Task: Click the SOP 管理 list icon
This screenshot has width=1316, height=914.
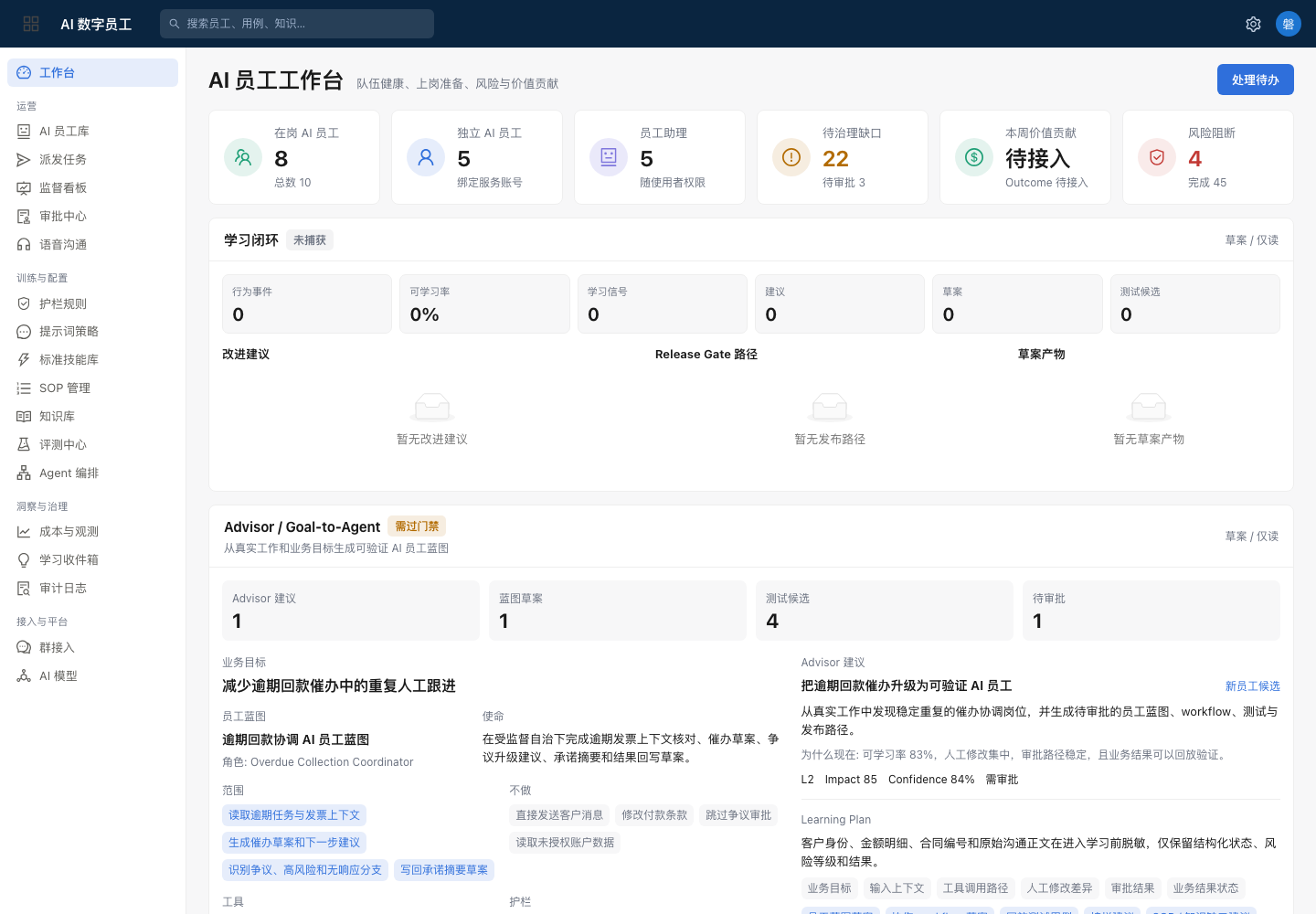Action: 24,388
